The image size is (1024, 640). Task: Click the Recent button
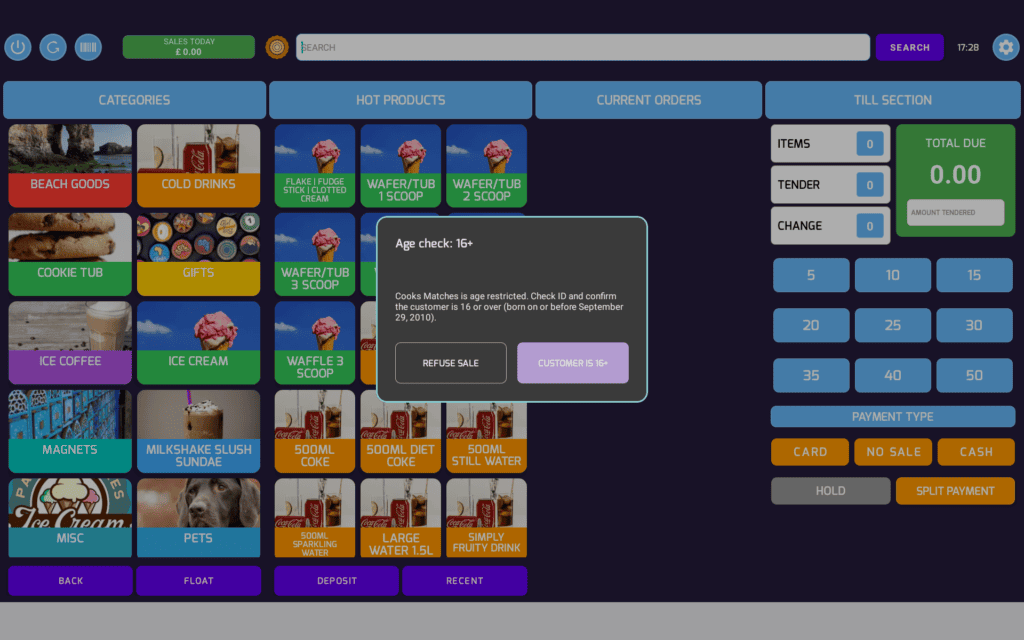pos(464,581)
